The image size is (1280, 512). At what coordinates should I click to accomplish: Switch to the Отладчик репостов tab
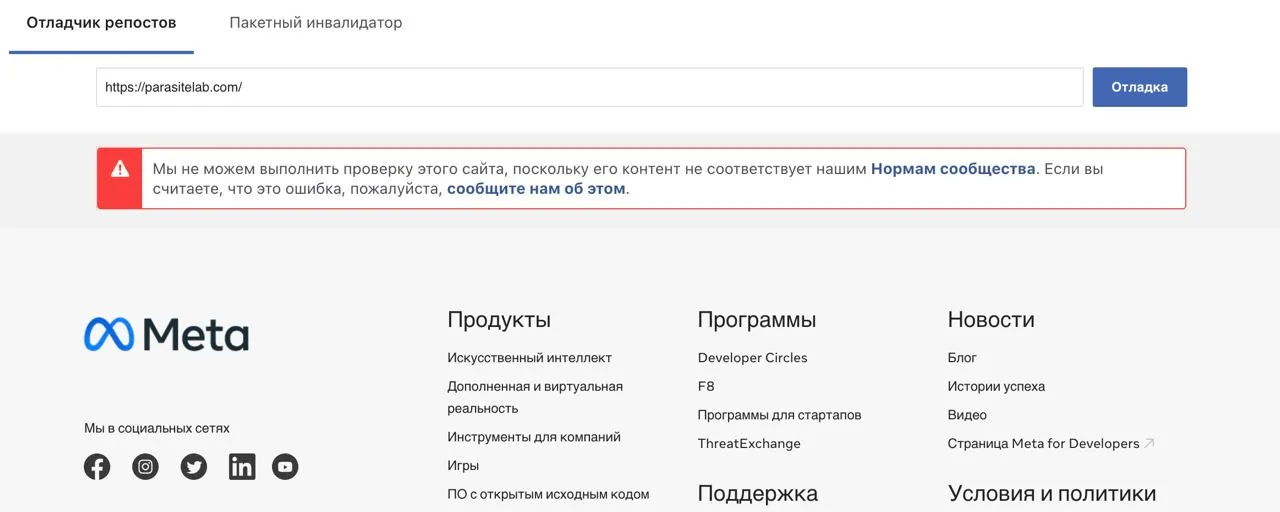pos(101,22)
